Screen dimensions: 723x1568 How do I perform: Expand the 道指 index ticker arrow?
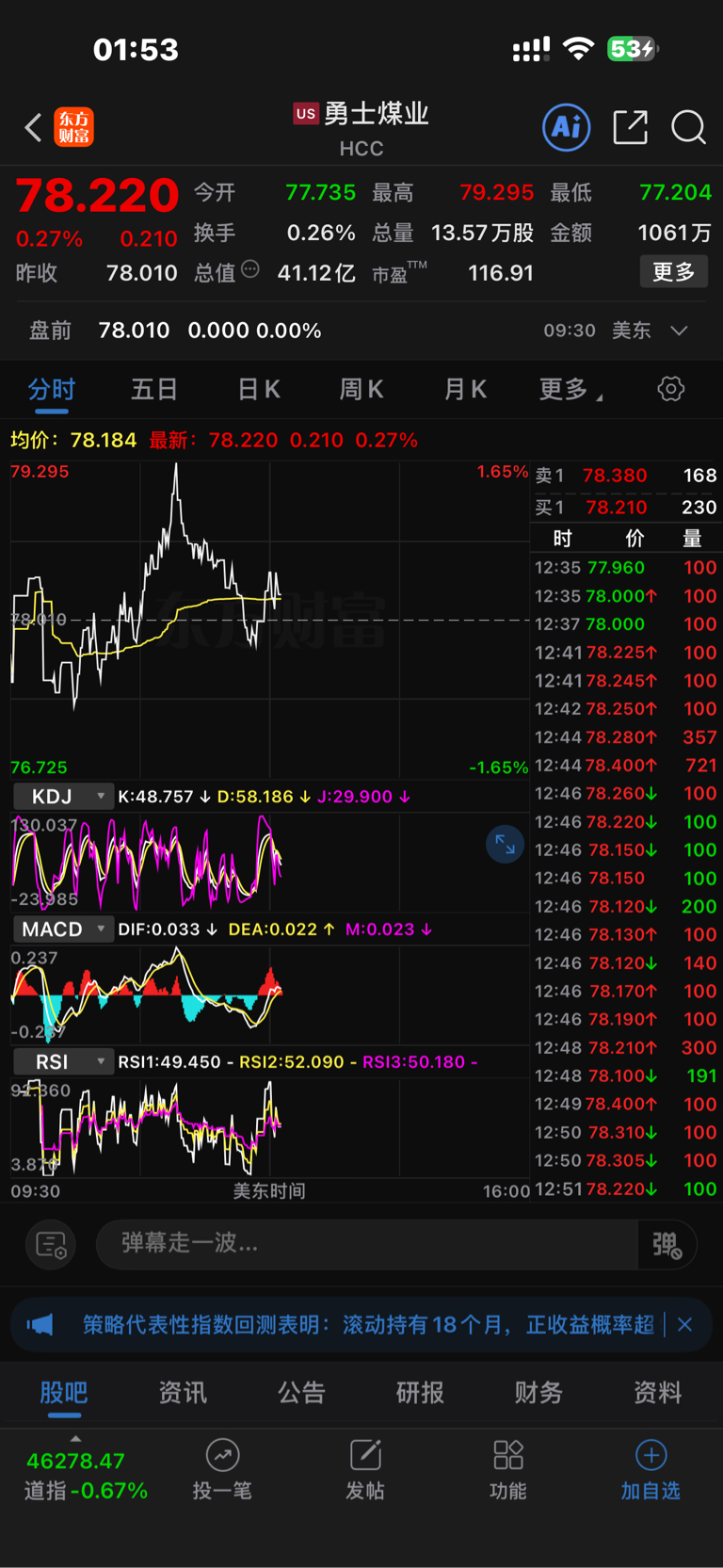pos(75,1438)
